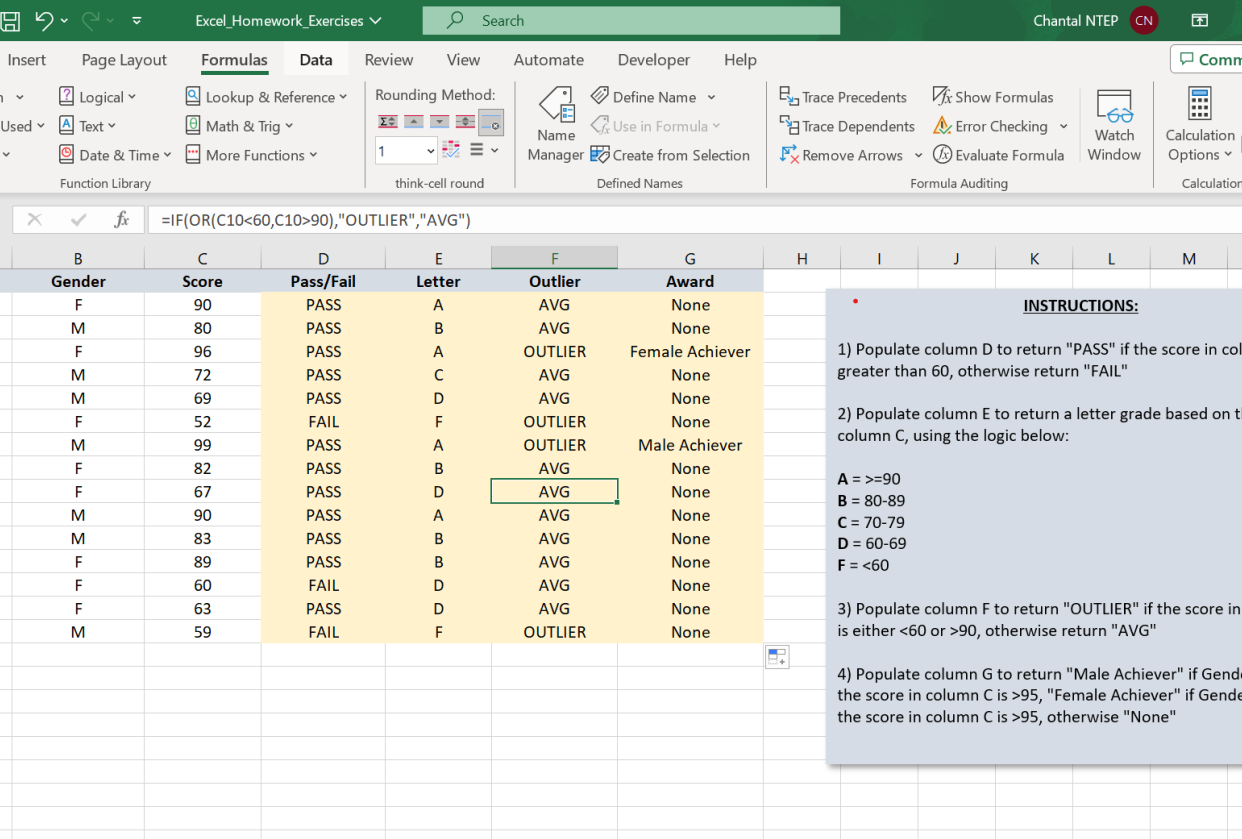The width and height of the screenshot is (1242, 839).
Task: Open think-cell more options menu
Action: point(483,150)
